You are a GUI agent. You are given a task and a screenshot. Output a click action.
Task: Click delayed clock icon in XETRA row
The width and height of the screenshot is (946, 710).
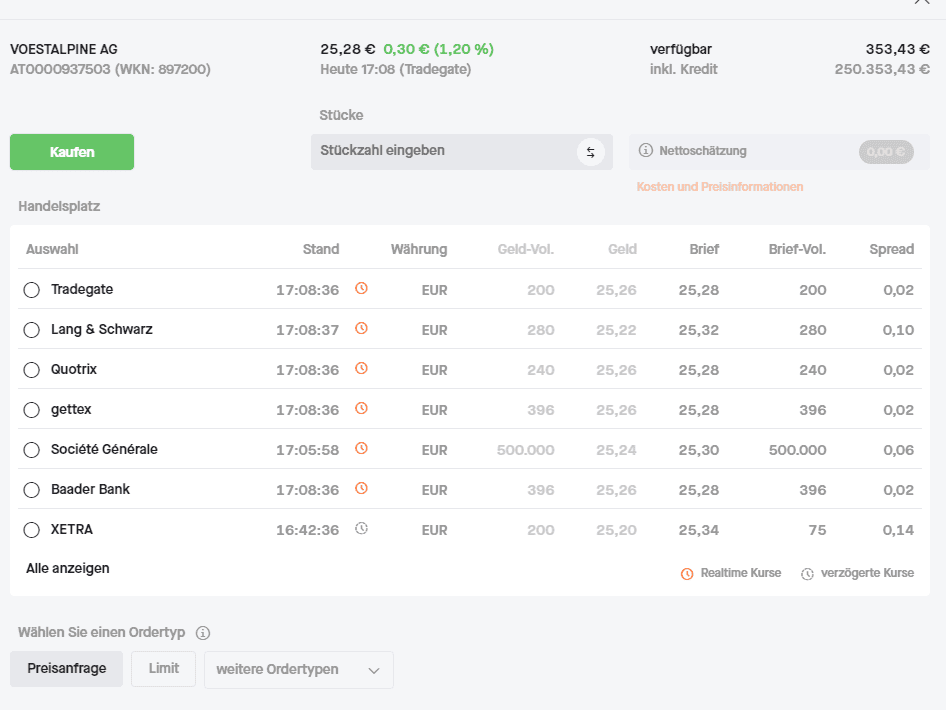tap(362, 529)
